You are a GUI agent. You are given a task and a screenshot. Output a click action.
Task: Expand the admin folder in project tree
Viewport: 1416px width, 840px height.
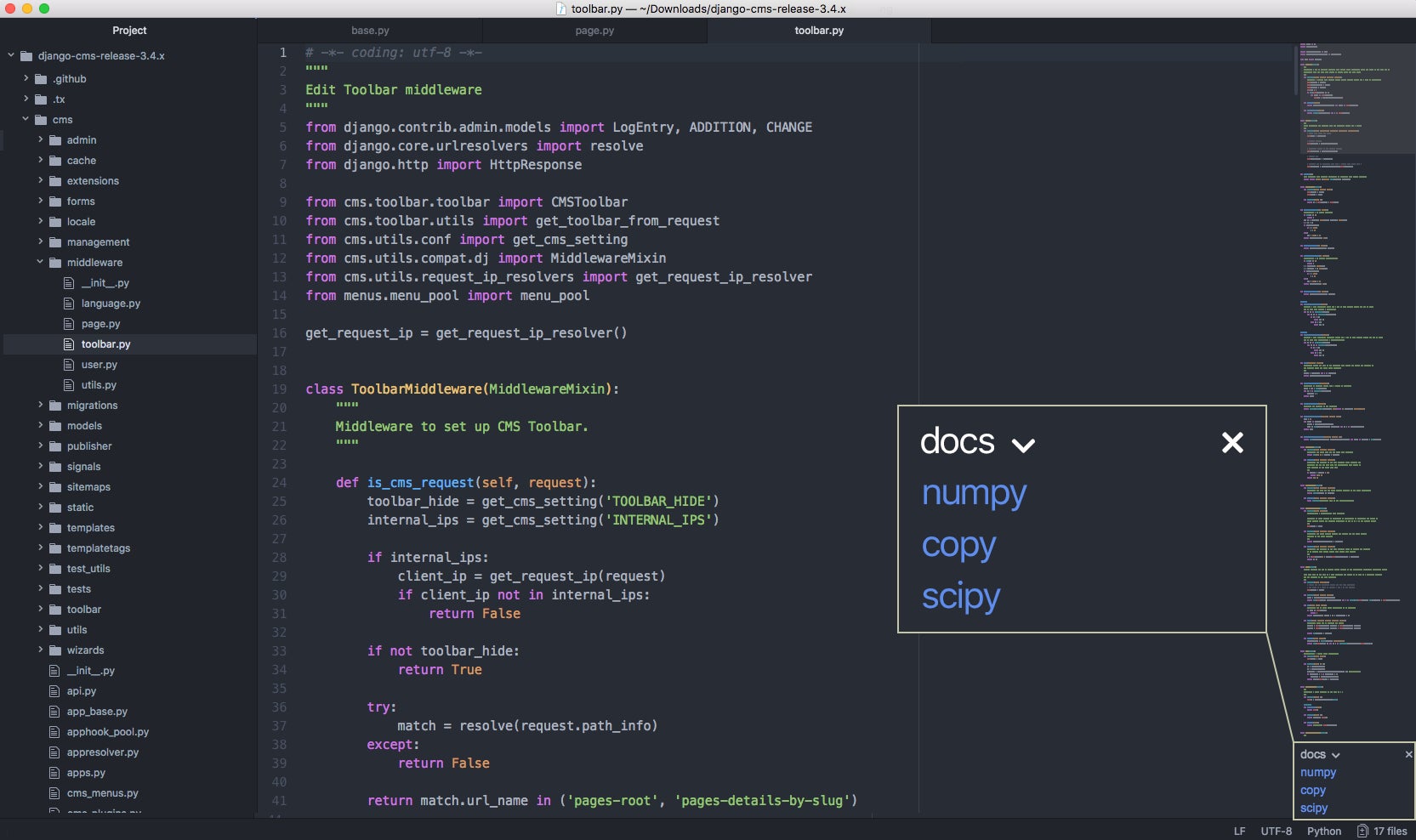click(40, 140)
